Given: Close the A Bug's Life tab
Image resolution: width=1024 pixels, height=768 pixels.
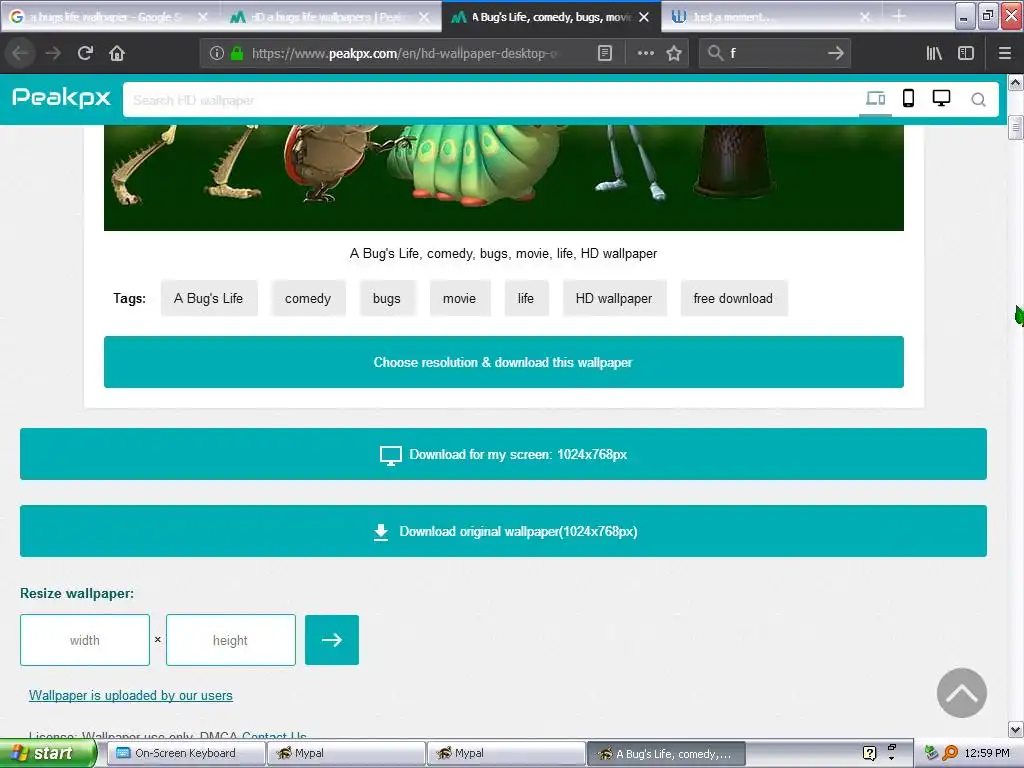Looking at the screenshot, I should pos(644,17).
